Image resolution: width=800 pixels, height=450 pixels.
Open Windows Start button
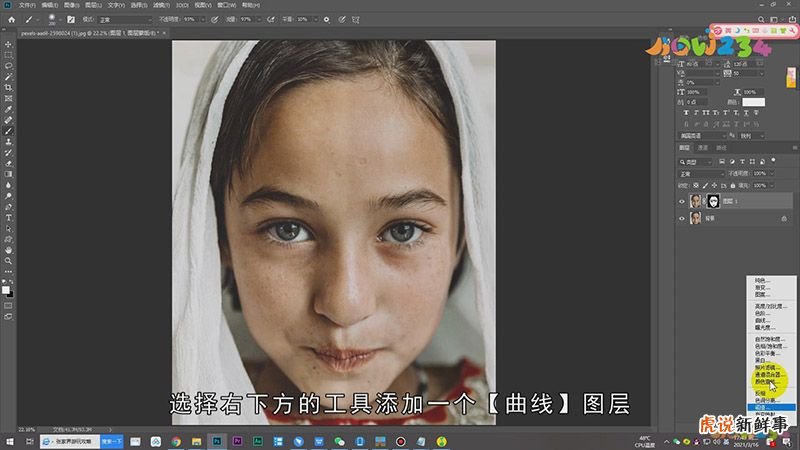pyautogui.click(x=9, y=442)
